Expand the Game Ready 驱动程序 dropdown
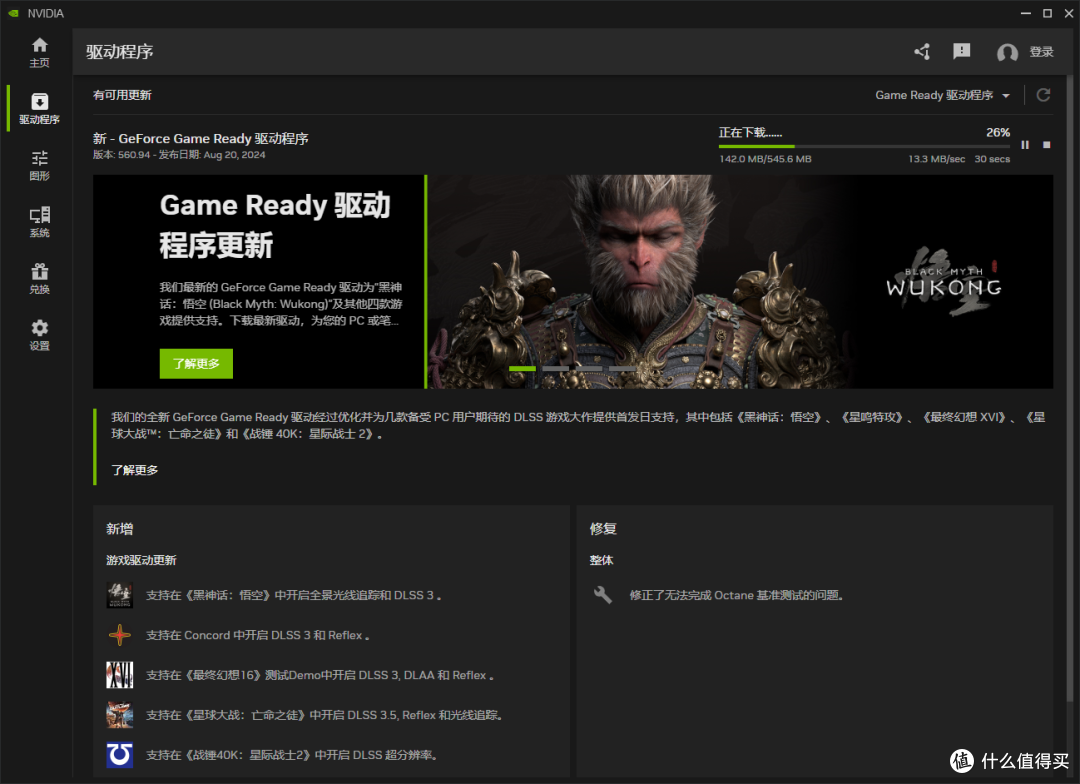The image size is (1080, 784). (942, 95)
